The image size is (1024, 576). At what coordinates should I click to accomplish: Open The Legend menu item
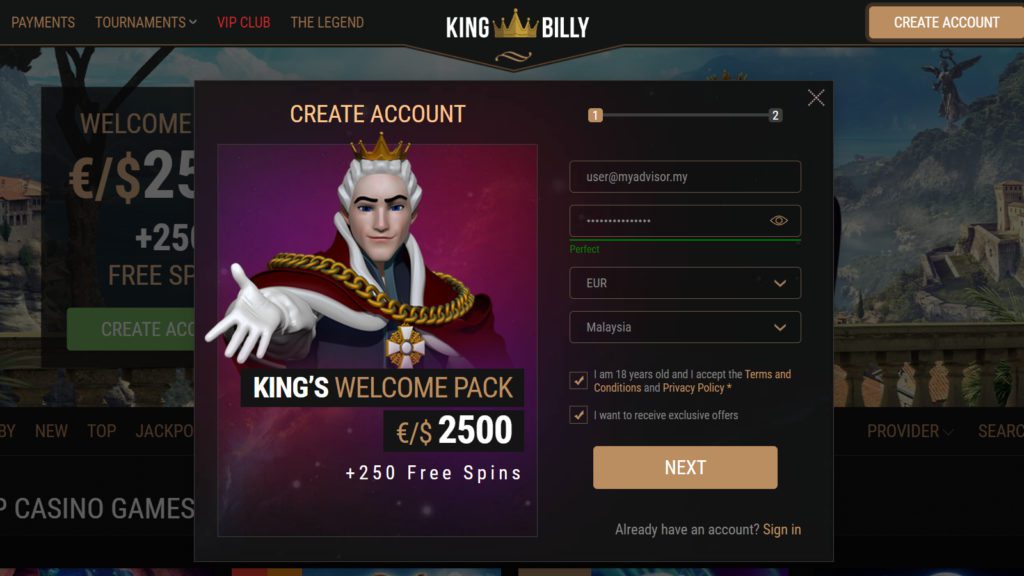(x=327, y=22)
